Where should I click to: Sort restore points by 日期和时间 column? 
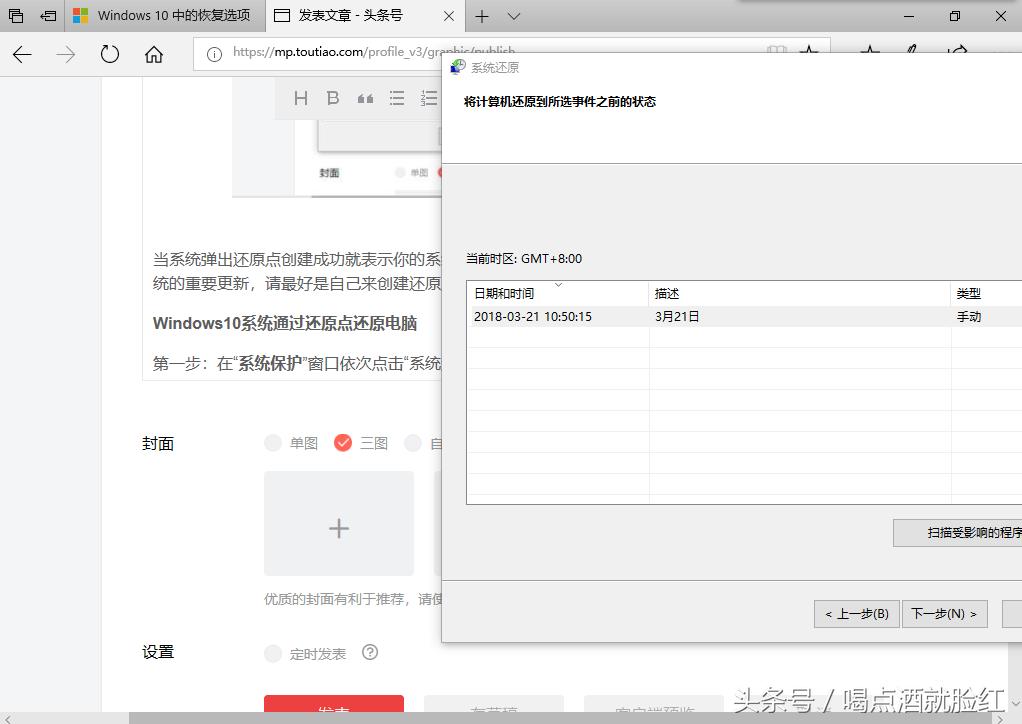tap(506, 293)
